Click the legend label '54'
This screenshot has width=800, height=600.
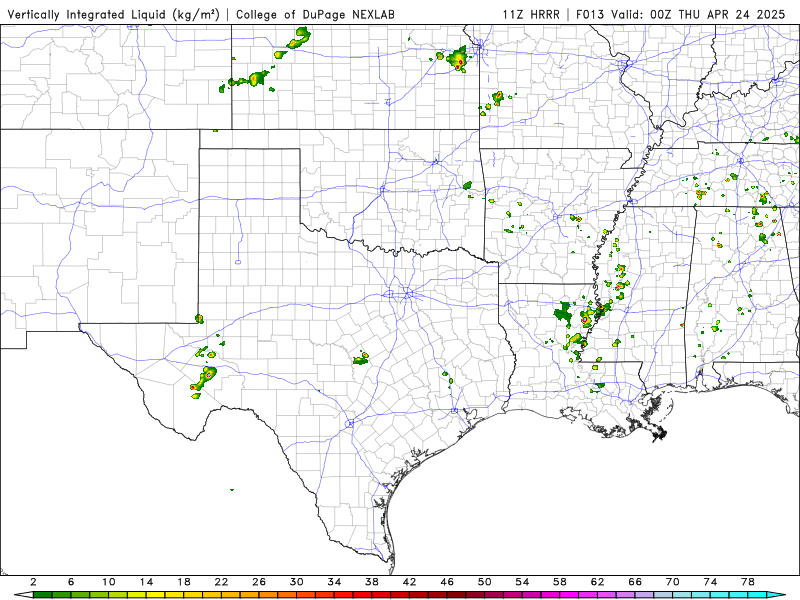pos(522,582)
